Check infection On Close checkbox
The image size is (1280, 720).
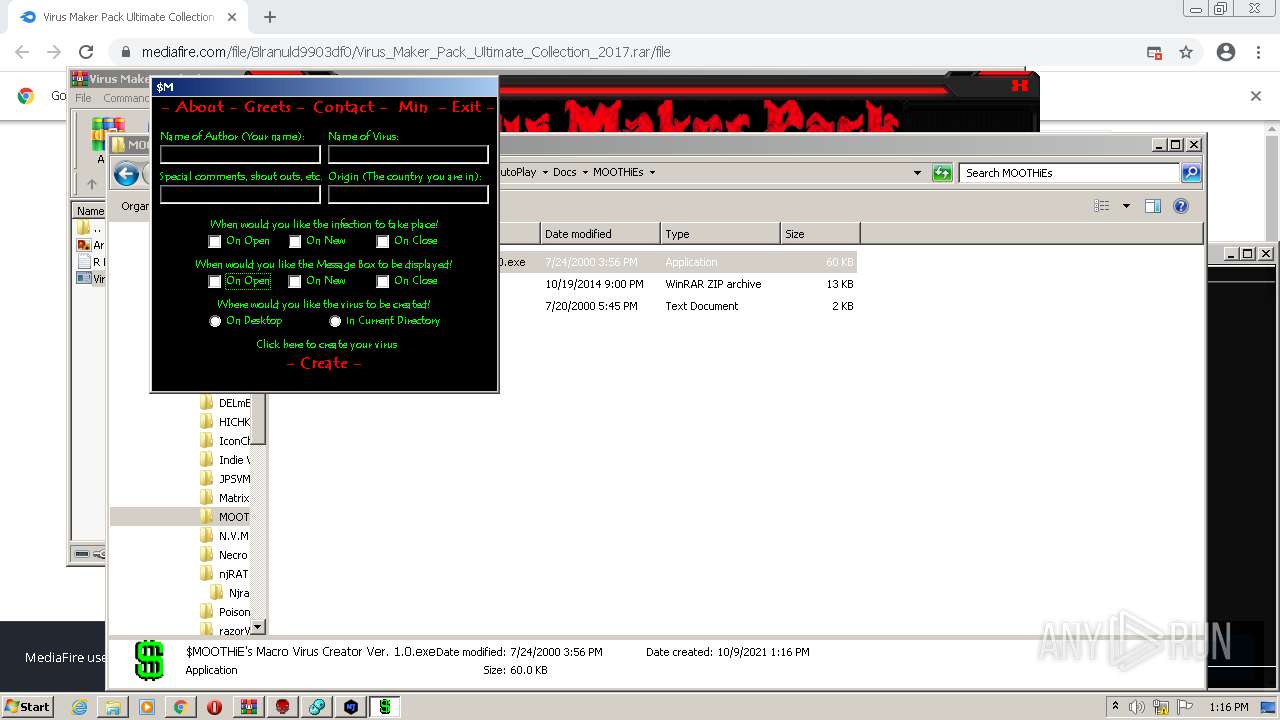[x=383, y=241]
